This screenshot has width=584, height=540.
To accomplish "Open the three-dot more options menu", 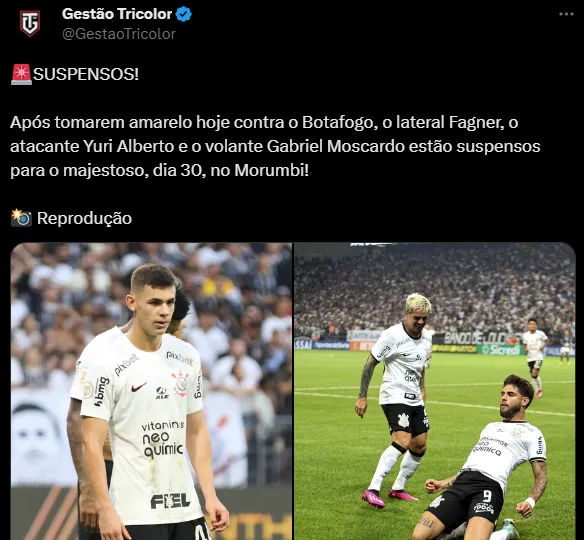I will 566,14.
